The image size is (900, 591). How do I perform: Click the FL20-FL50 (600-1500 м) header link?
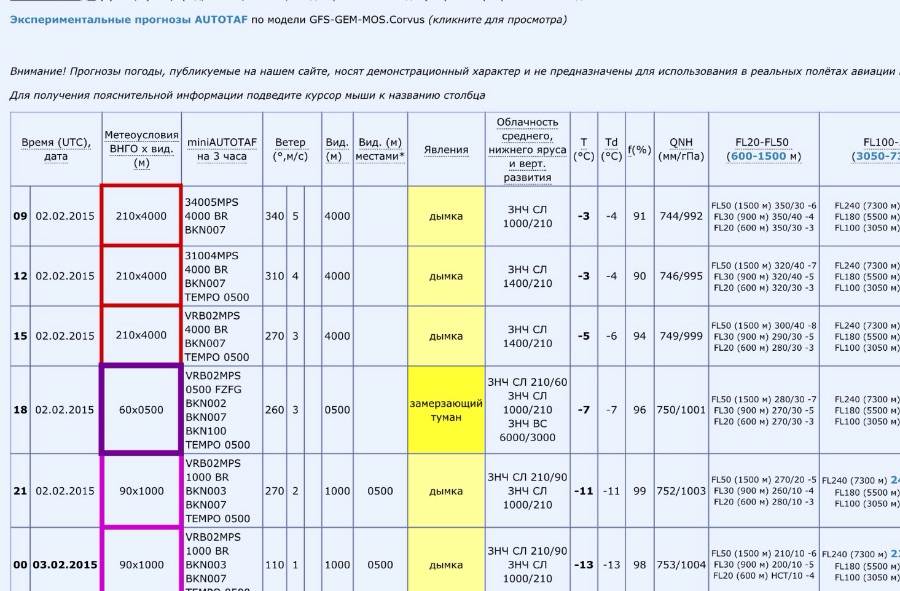763,149
